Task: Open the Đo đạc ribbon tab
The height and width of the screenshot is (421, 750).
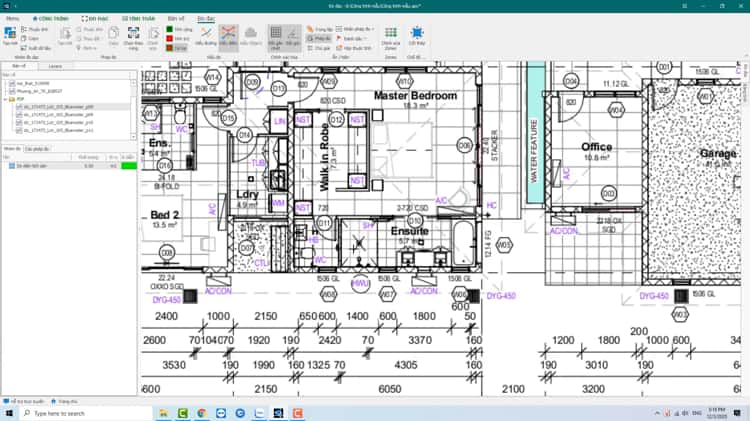Action: click(x=206, y=18)
